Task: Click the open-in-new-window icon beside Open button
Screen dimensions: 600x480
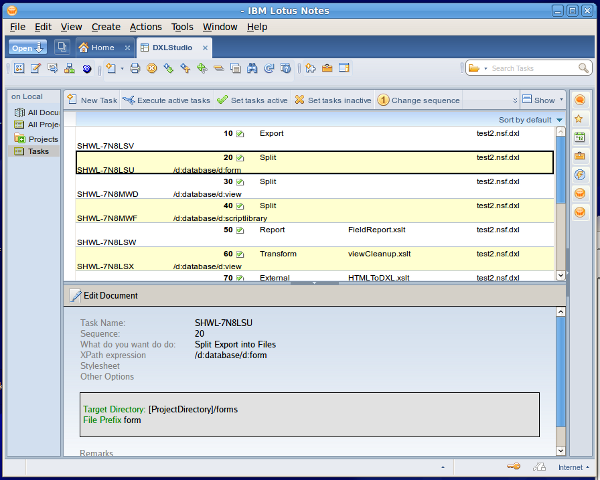Action: pyautogui.click(x=62, y=47)
